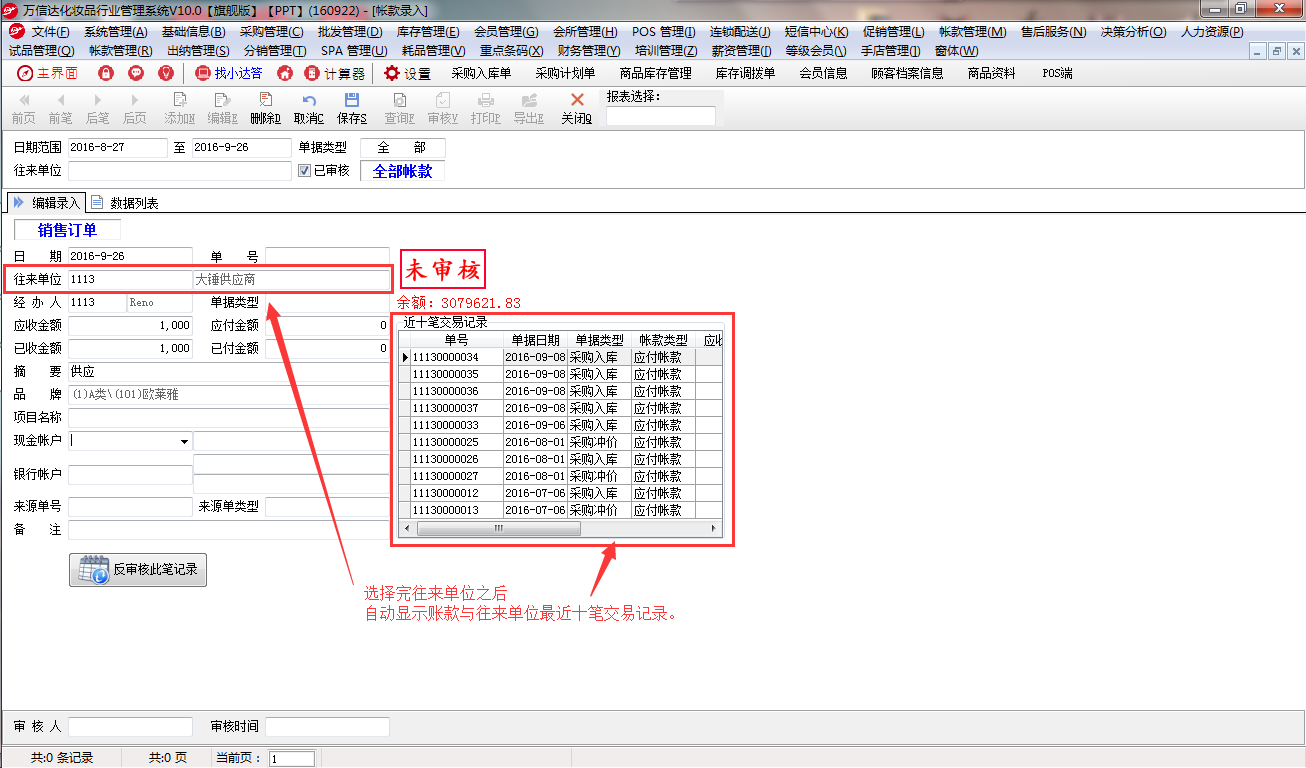This screenshot has width=1306, height=768.
Task: Click scrollbar right arrow in transaction table
Action: [713, 528]
